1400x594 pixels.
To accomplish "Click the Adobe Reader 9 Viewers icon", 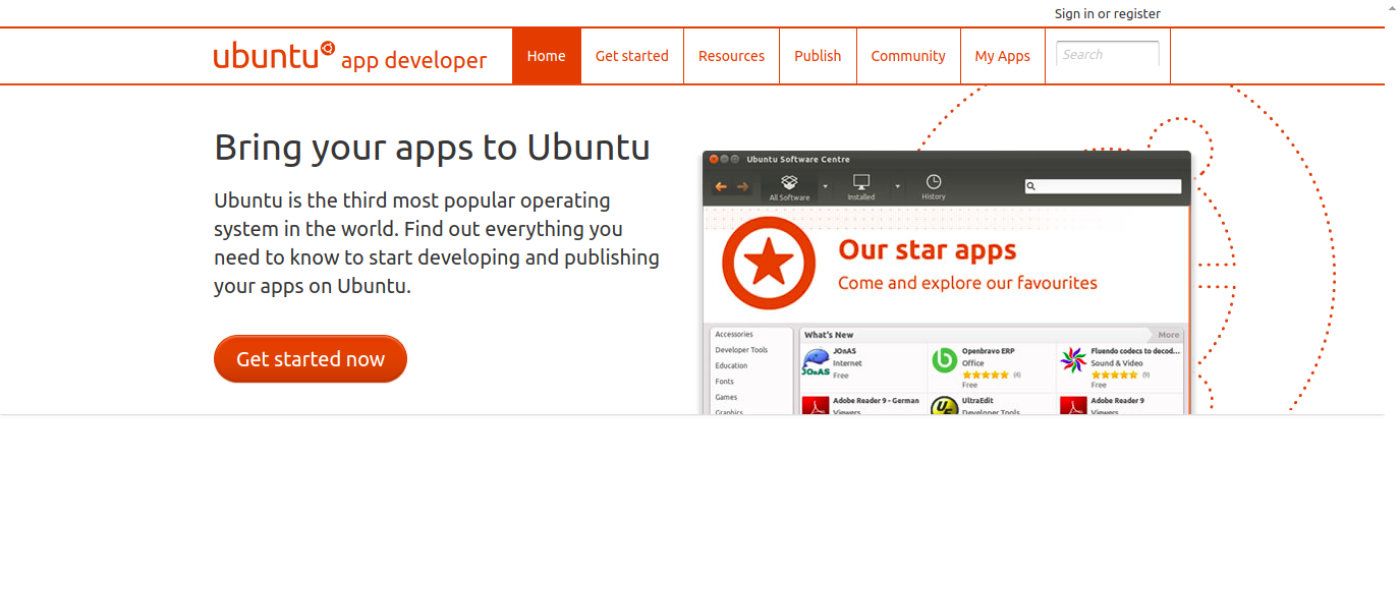I will click(1076, 404).
